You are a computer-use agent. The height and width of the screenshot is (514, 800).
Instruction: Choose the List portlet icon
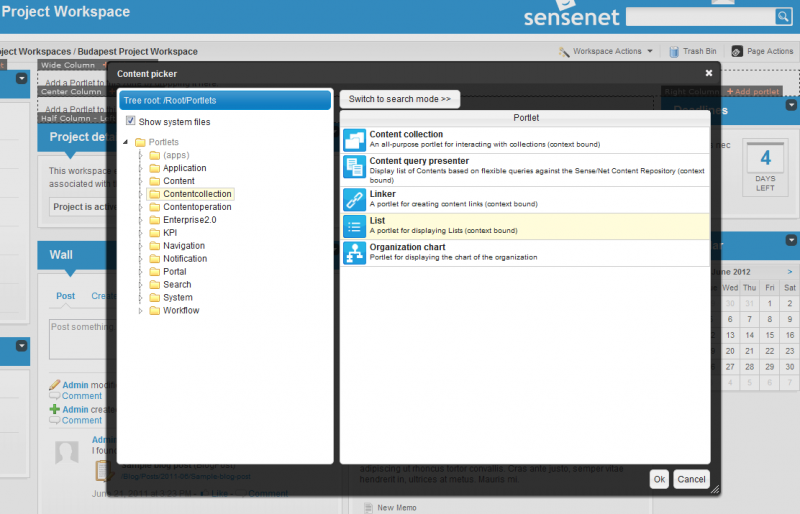[354, 226]
